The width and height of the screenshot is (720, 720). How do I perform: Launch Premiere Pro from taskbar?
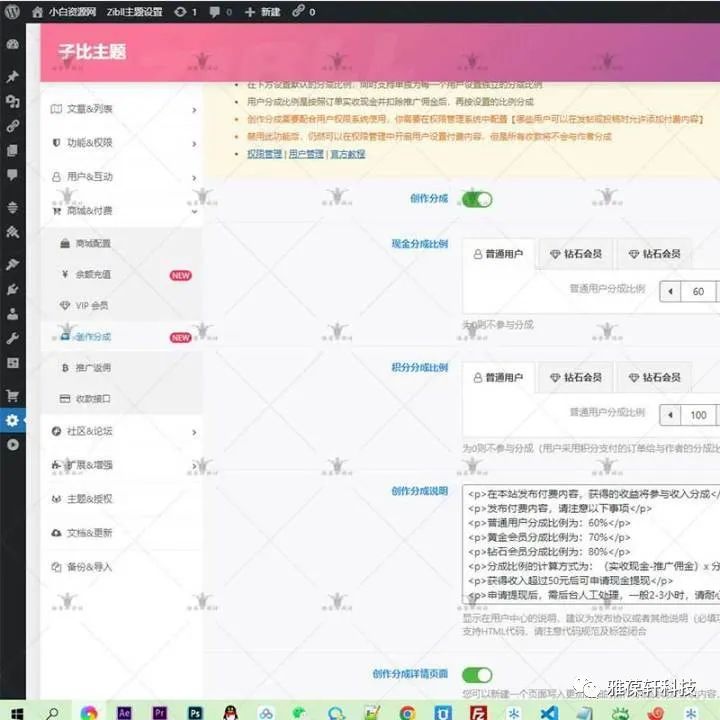[x=159, y=713]
